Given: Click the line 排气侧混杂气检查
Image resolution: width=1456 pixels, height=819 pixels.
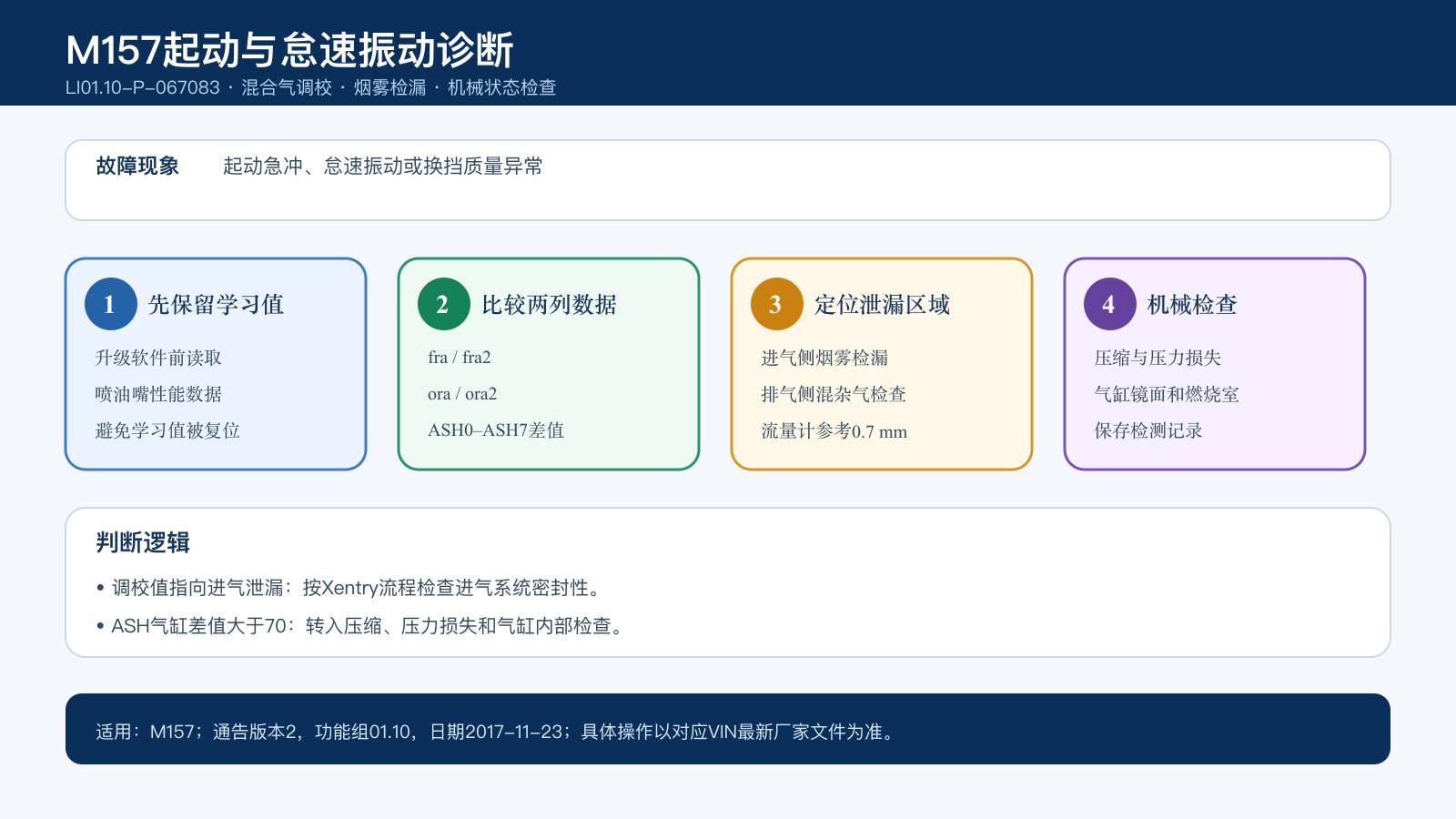Looking at the screenshot, I should [834, 394].
